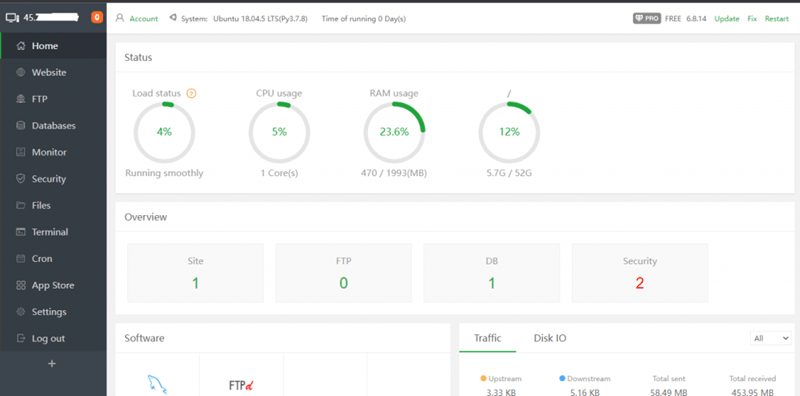The width and height of the screenshot is (800, 396).
Task: Click the 'Total received' label
Action: click(x=753, y=379)
